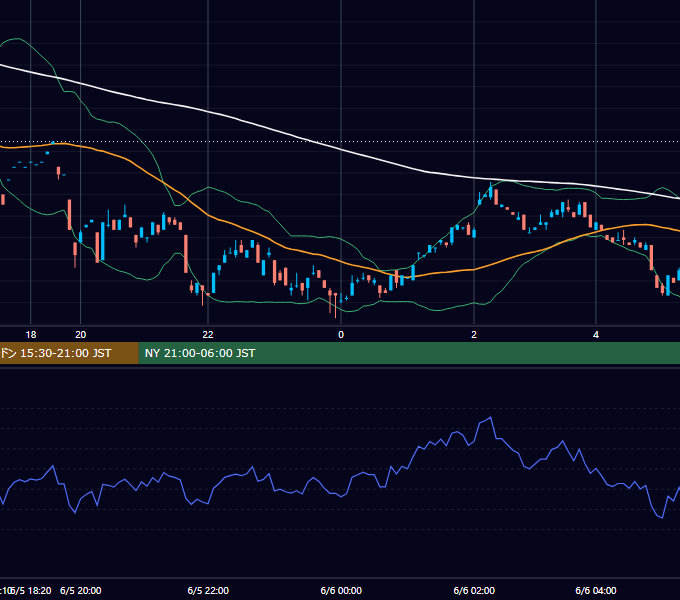Click the 6/5 22:00 timestamp label
The height and width of the screenshot is (600, 680).
point(208,590)
